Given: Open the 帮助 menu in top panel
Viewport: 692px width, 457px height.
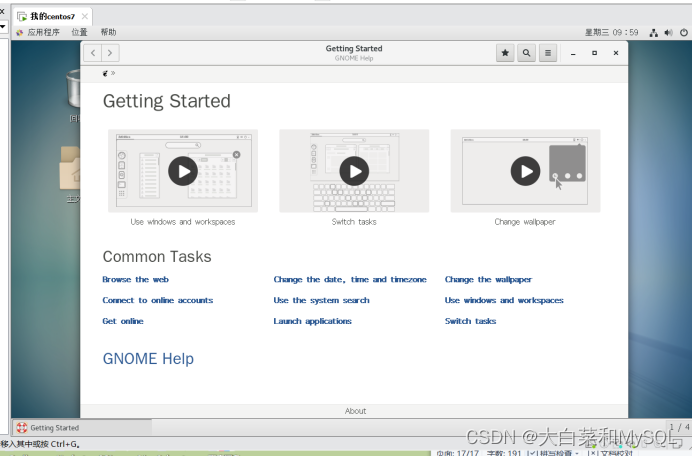Looking at the screenshot, I should tap(108, 32).
